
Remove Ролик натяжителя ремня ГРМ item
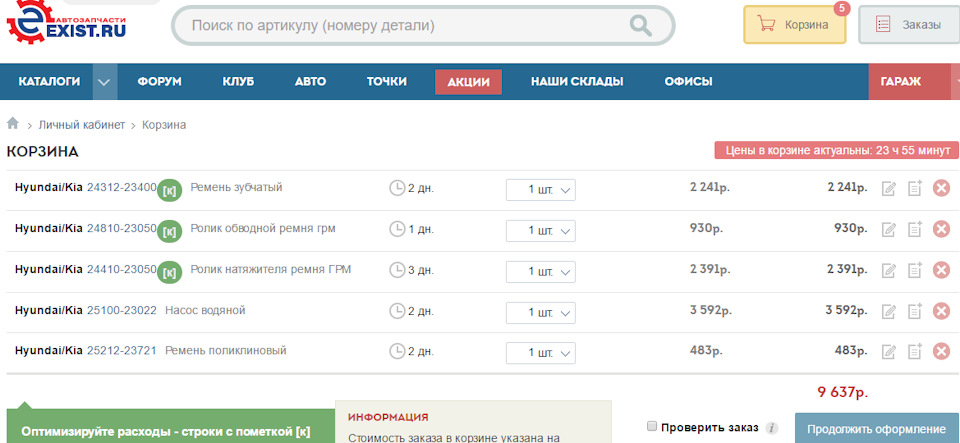[941, 270]
